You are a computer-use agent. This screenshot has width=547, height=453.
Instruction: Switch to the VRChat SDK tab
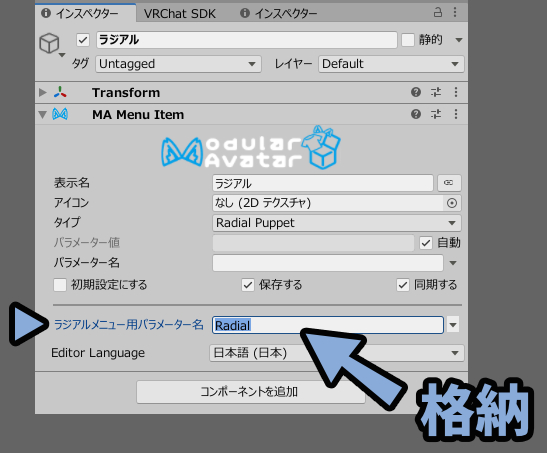pos(180,14)
